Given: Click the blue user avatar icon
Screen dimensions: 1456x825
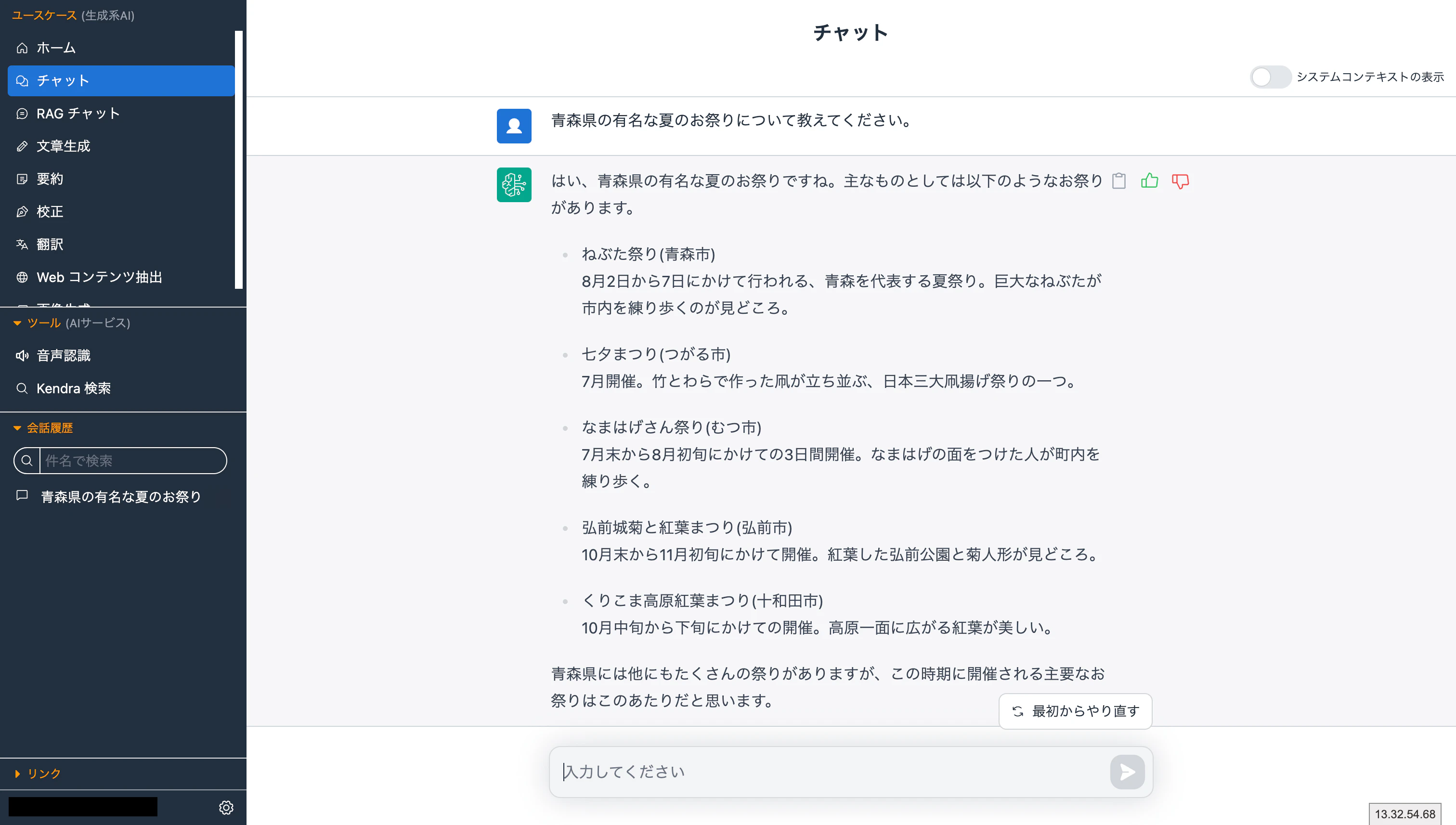Looking at the screenshot, I should click(514, 126).
